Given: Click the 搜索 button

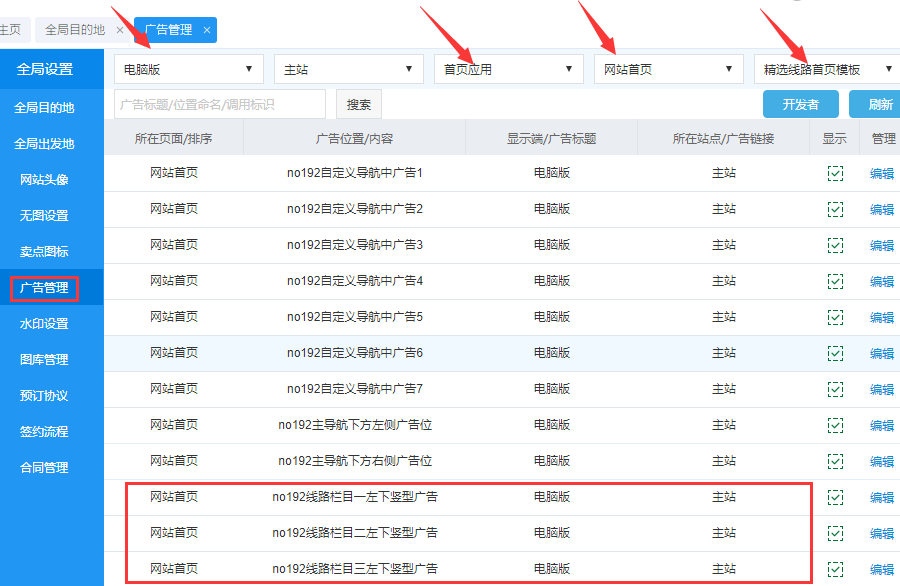Looking at the screenshot, I should (358, 104).
